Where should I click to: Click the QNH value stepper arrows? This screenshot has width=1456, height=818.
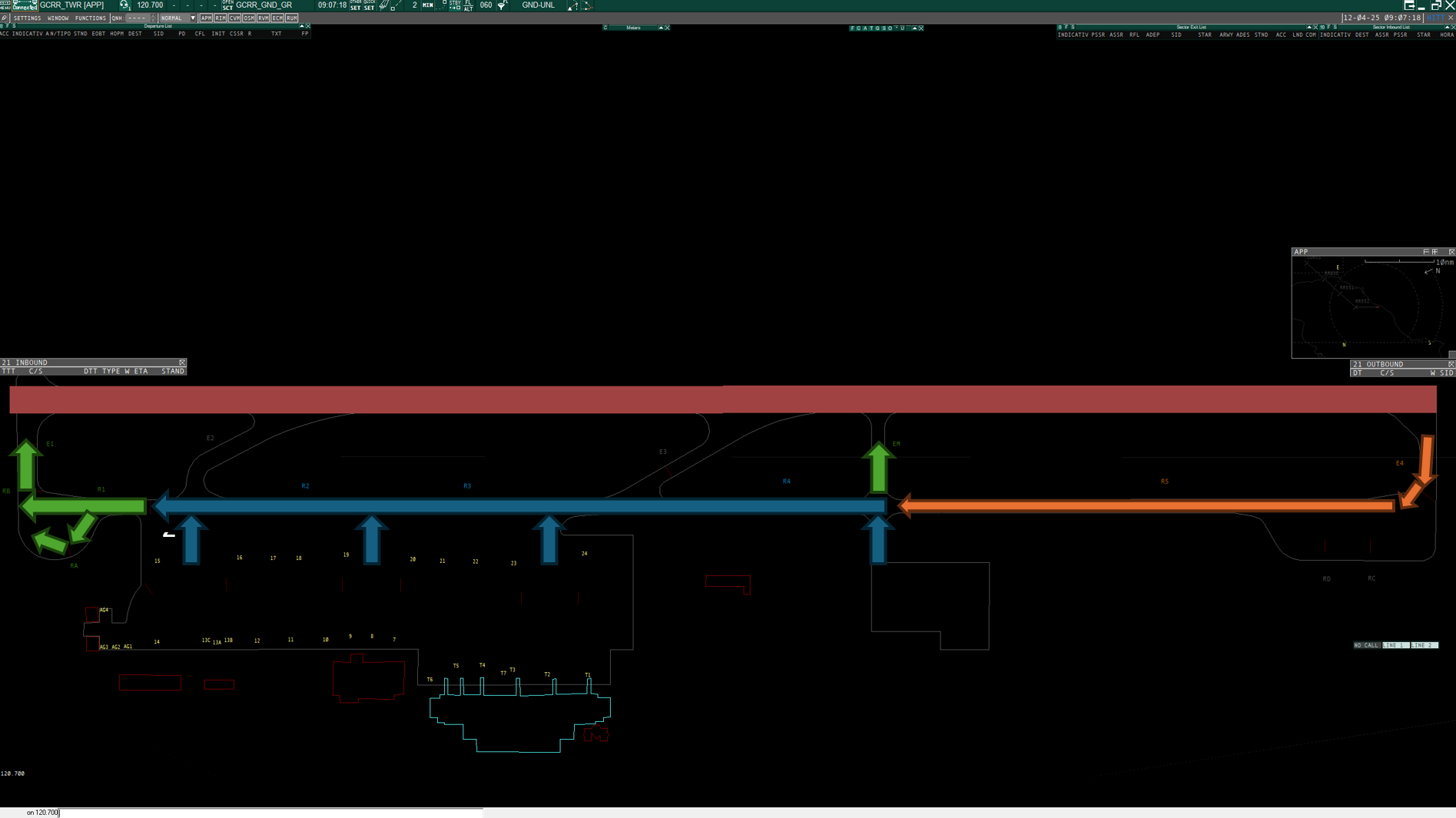pos(153,18)
